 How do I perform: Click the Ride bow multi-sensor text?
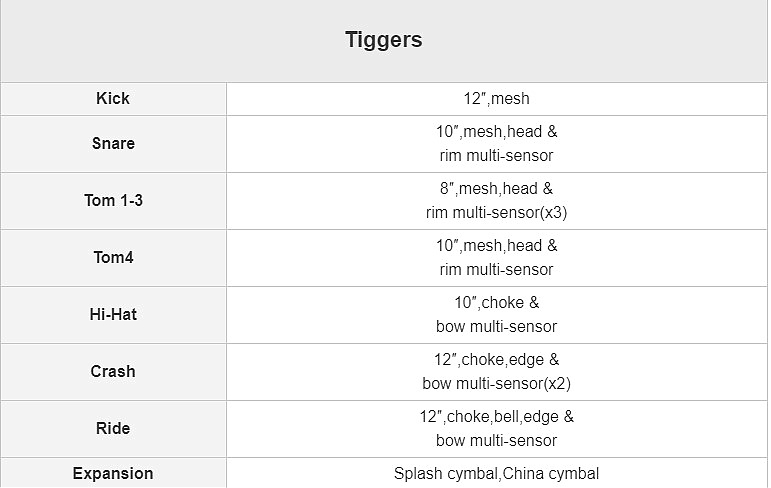coord(496,440)
